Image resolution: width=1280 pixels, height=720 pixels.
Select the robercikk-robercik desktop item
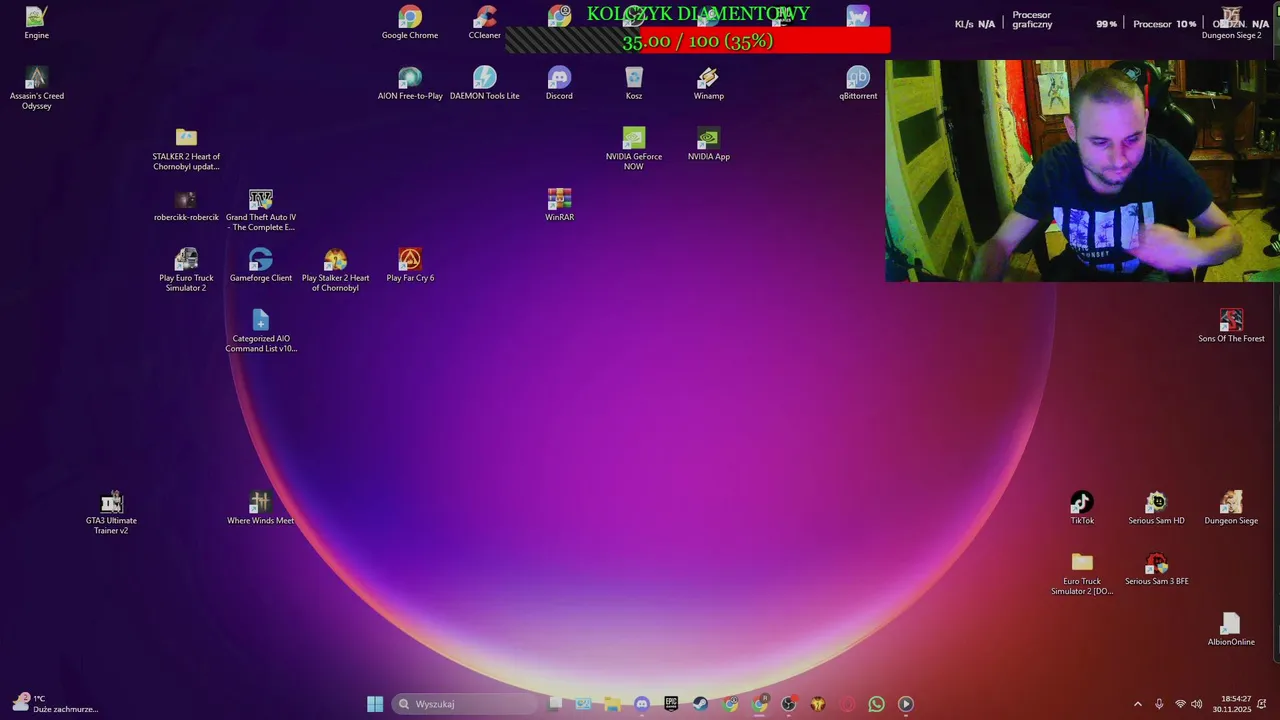pos(186,206)
